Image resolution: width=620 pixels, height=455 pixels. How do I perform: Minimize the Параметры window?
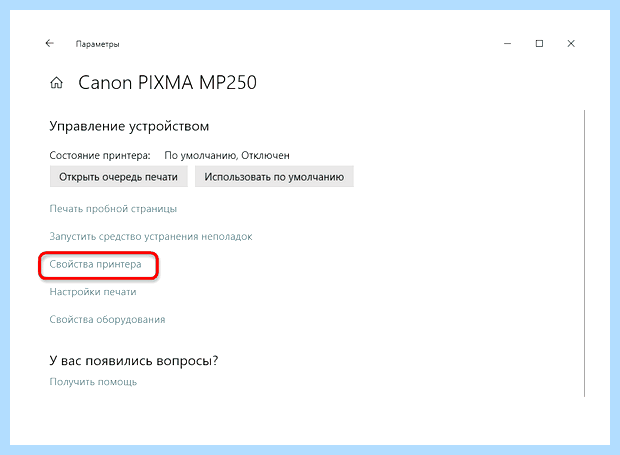click(507, 43)
